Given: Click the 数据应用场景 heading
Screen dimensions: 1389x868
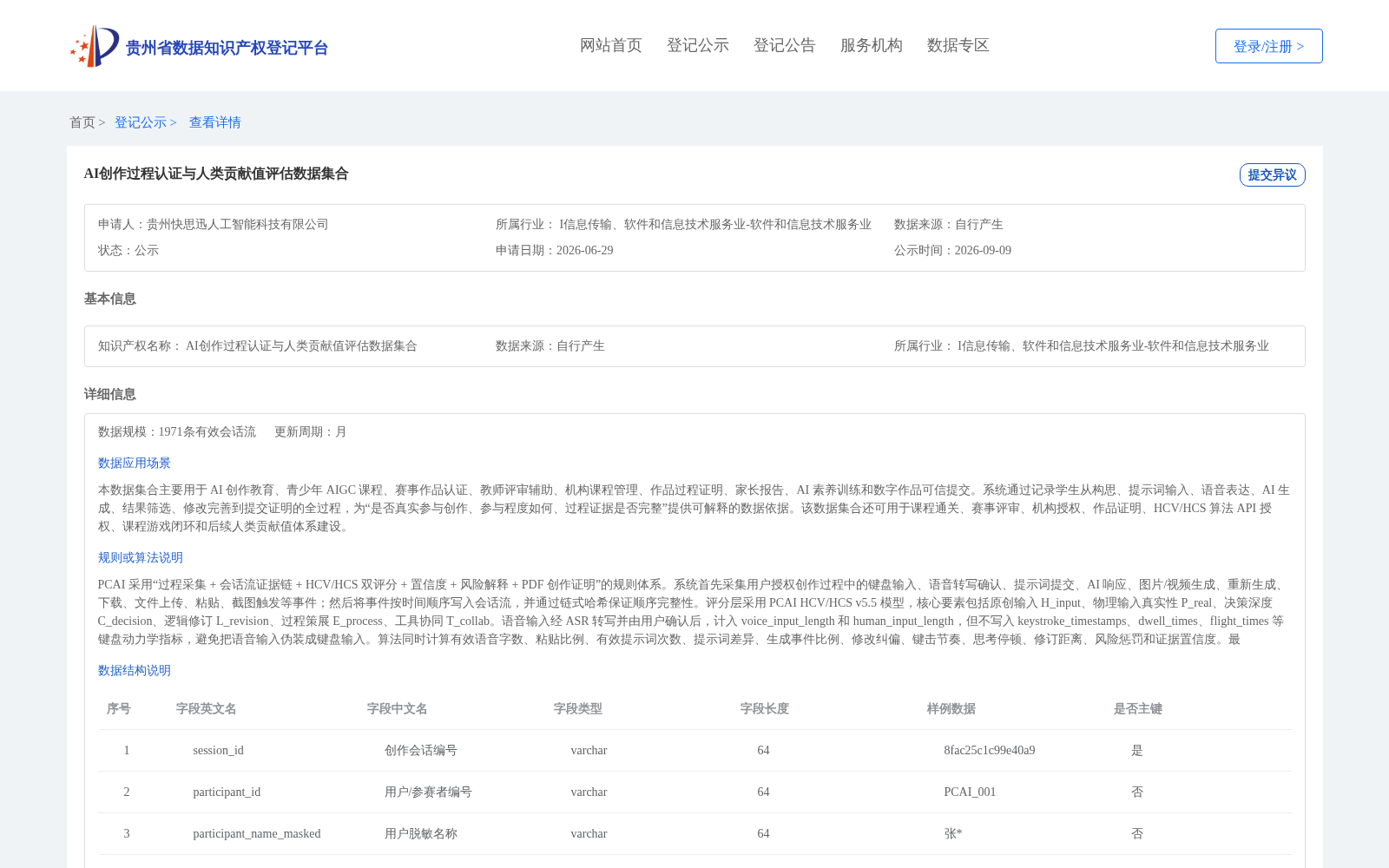Looking at the screenshot, I should click(x=135, y=463).
